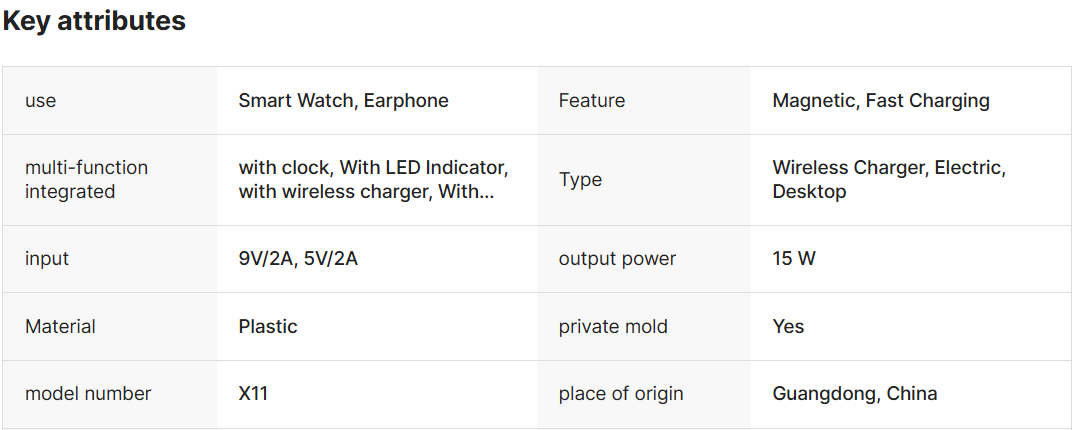Click the "input" attribute label
The width and height of the screenshot is (1074, 430).
point(47,259)
